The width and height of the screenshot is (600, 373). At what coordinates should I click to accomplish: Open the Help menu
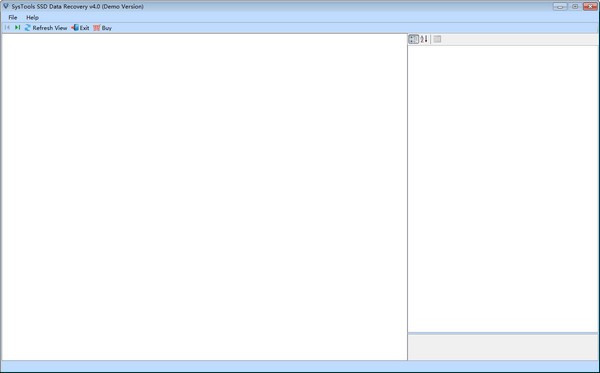32,18
